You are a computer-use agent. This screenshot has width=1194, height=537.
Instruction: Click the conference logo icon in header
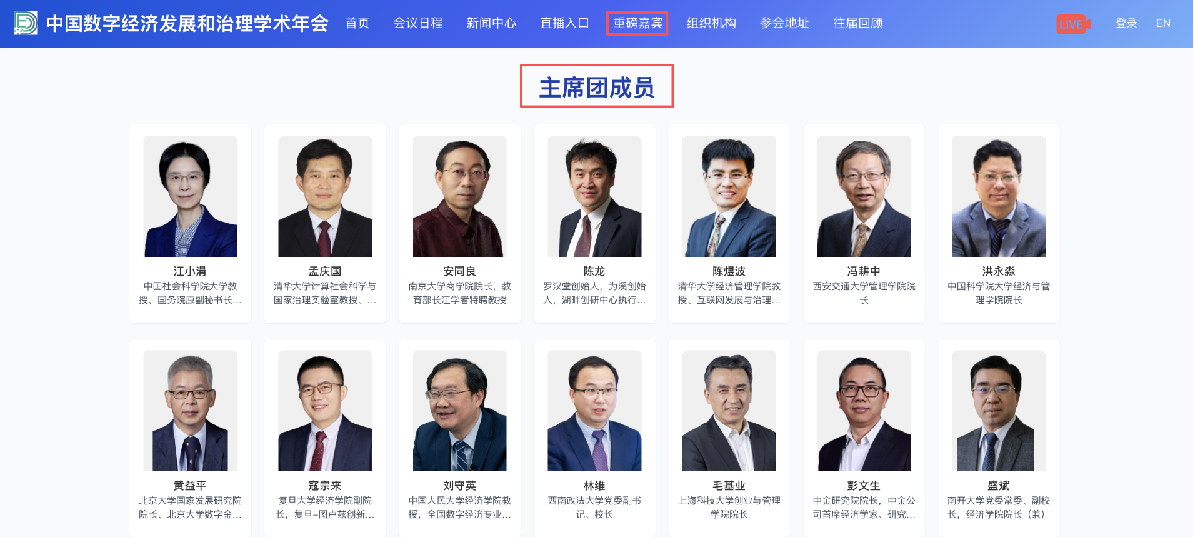click(x=25, y=23)
